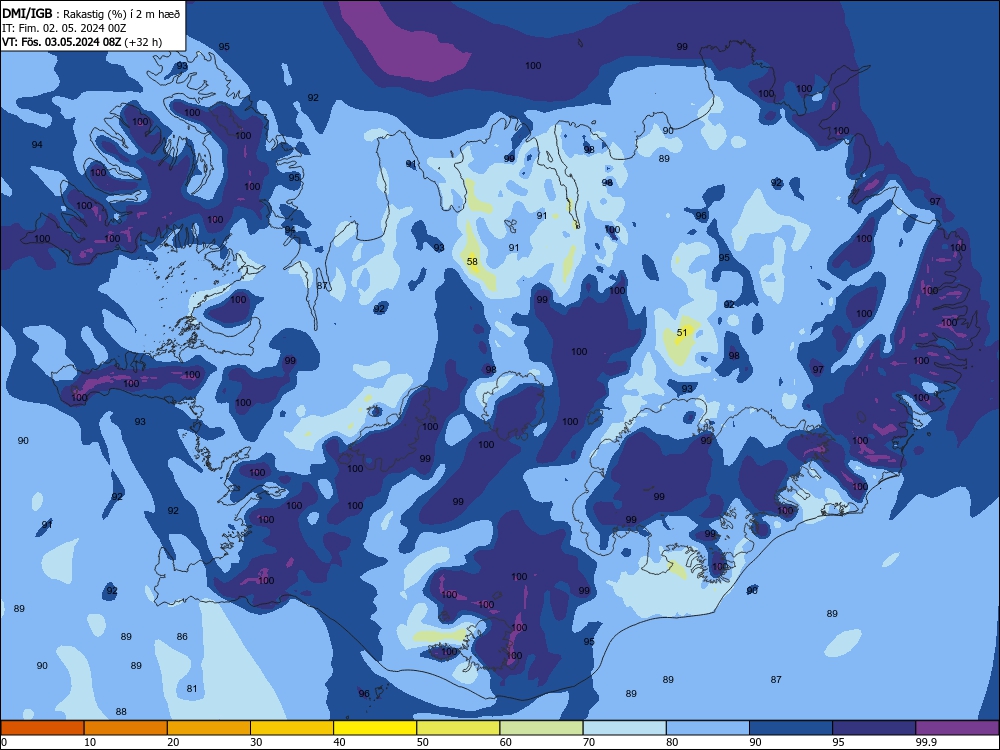Click the humidity value '51' on the map

[x=682, y=332]
